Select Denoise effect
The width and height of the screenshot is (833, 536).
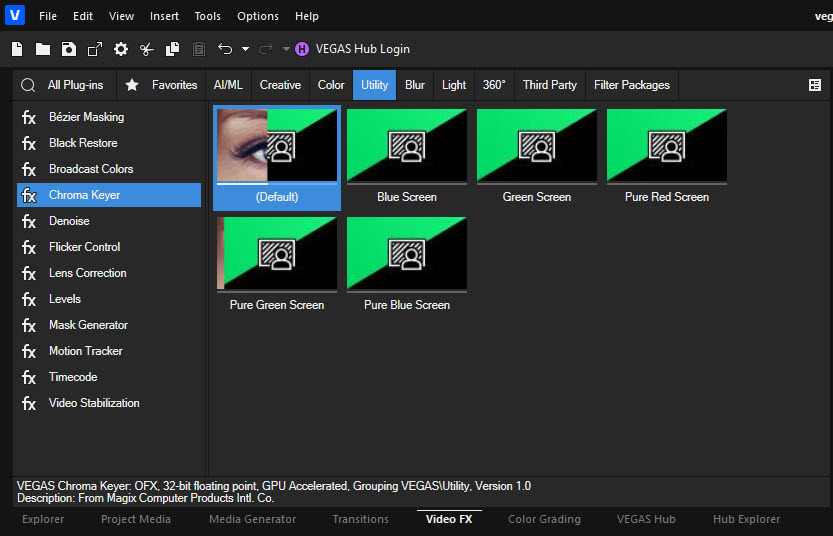point(109,221)
